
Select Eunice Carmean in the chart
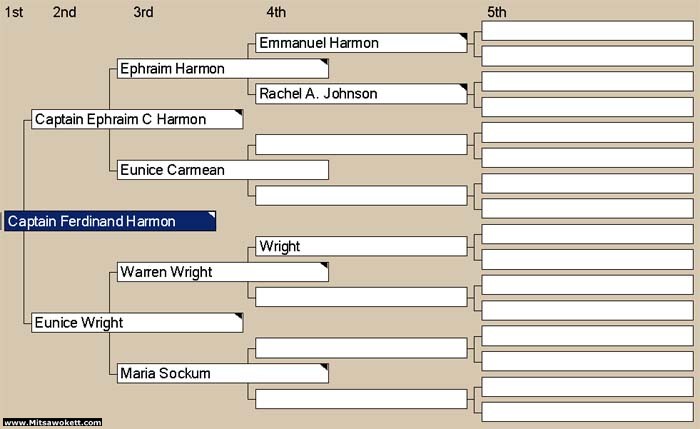[x=223, y=170]
